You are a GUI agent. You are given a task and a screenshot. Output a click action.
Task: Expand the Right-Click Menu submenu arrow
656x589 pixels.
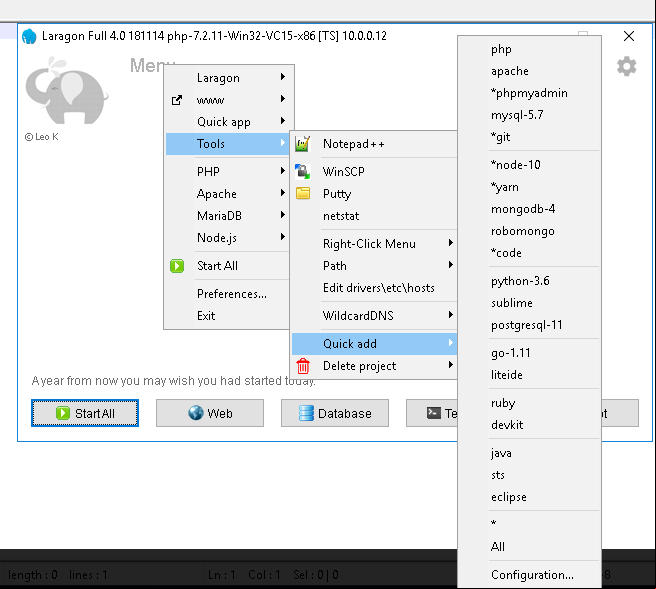coord(451,243)
